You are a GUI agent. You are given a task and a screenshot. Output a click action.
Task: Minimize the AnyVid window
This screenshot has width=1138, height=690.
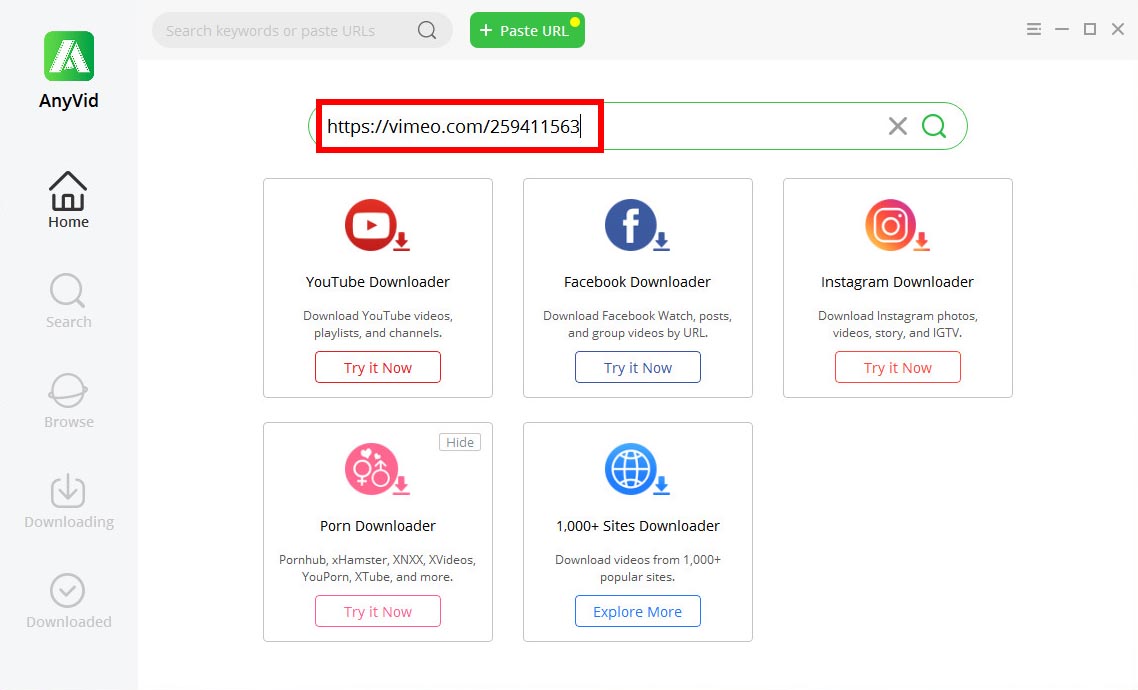pos(1062,29)
